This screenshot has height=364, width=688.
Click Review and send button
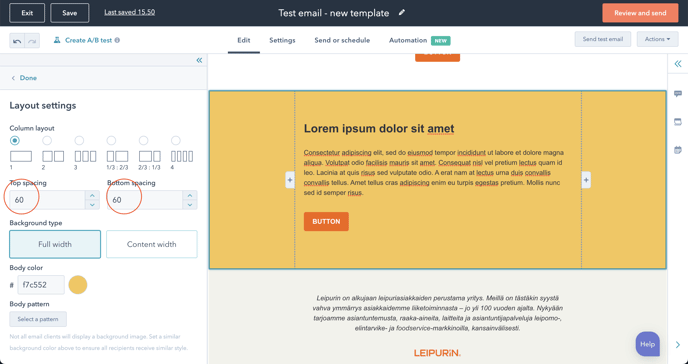640,13
